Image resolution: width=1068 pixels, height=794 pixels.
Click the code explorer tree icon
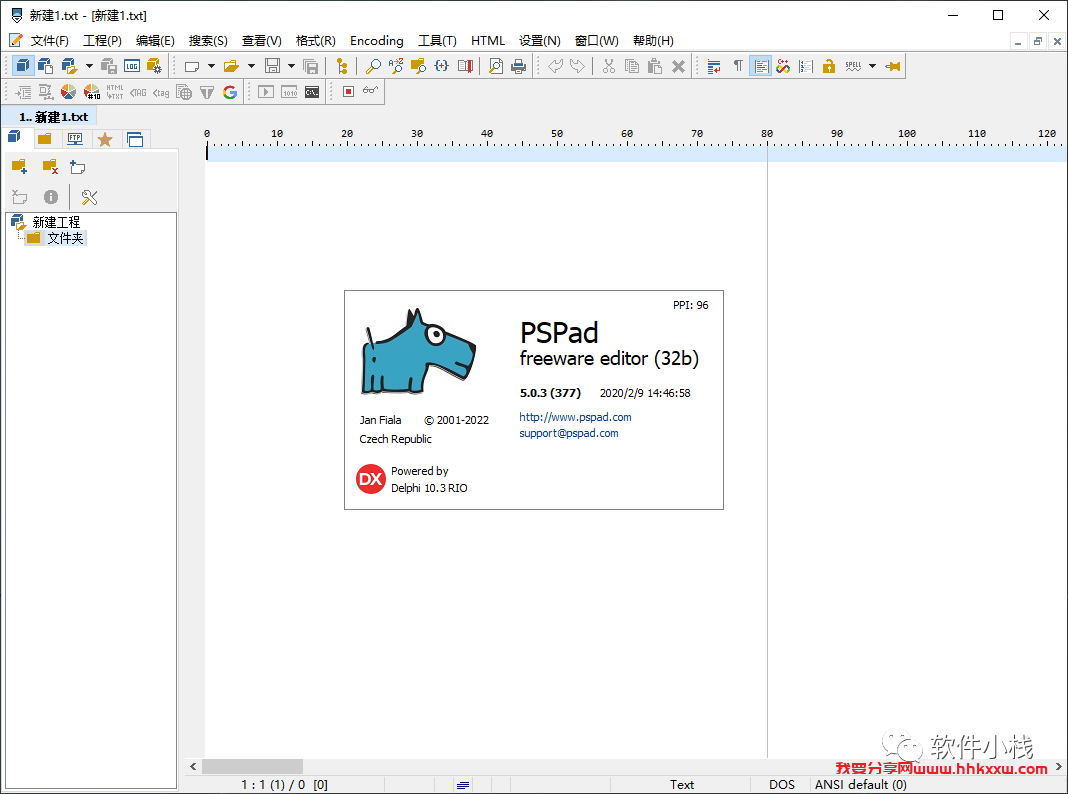click(342, 66)
